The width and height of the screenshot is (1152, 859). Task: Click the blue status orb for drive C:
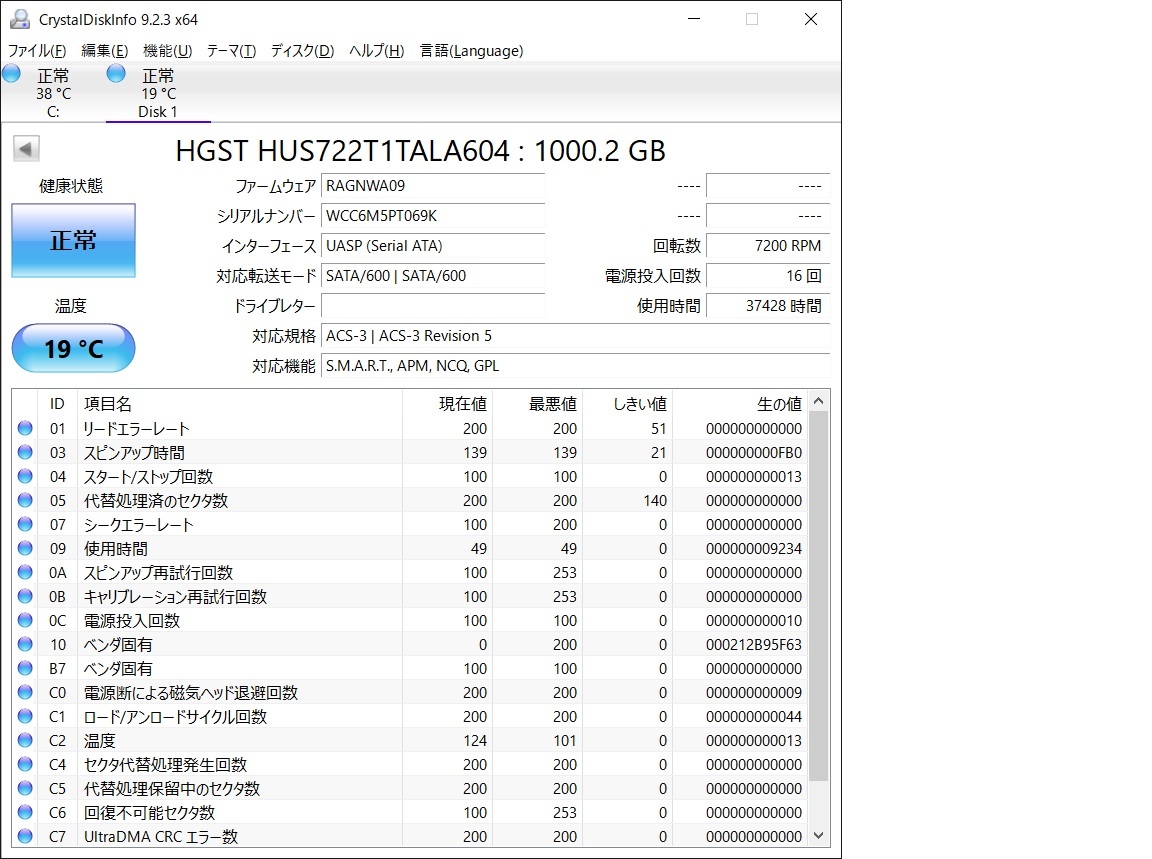tap(12, 73)
